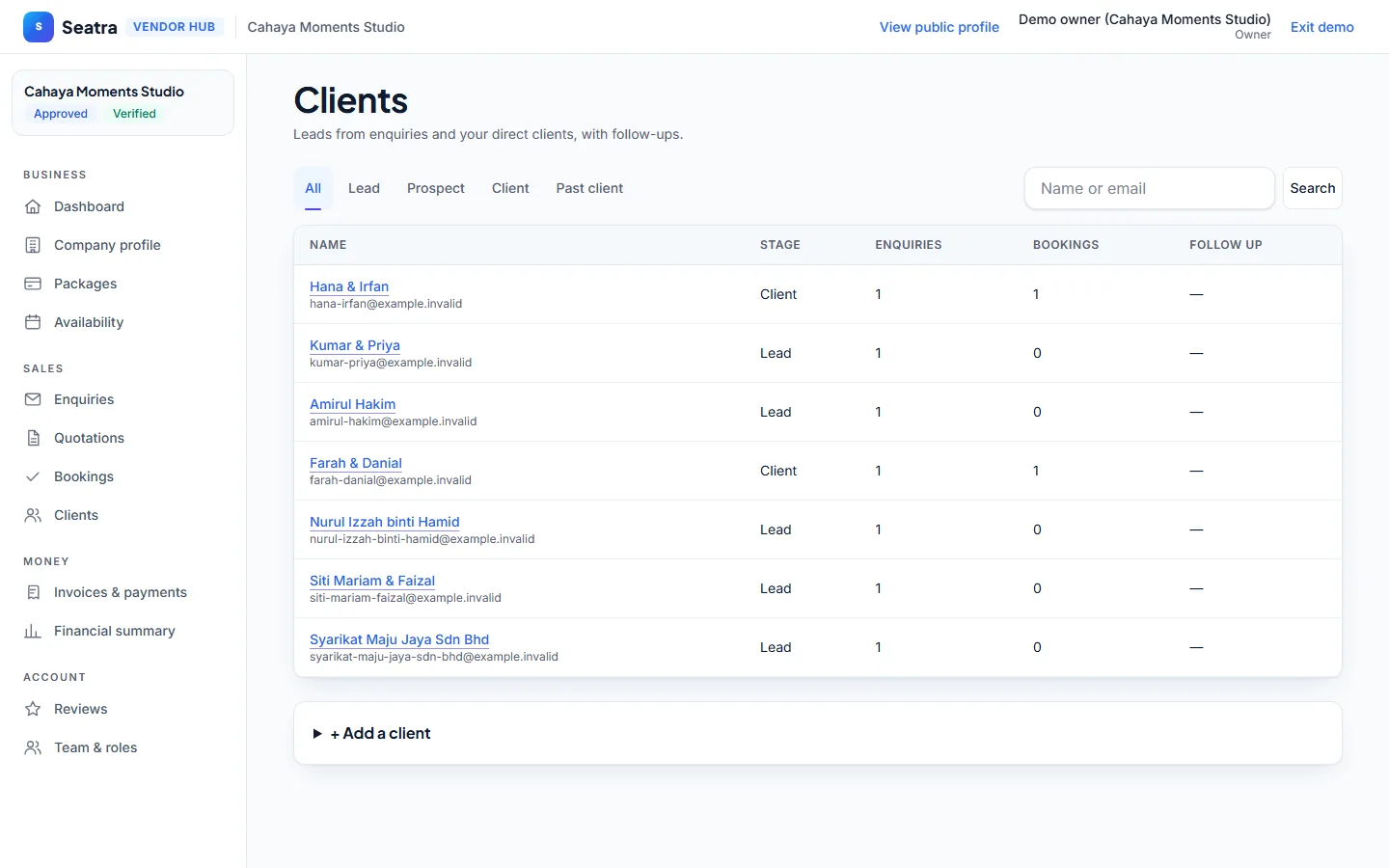The width and height of the screenshot is (1389, 868).
Task: Open Reviews in the sidebar
Action: click(x=123, y=709)
